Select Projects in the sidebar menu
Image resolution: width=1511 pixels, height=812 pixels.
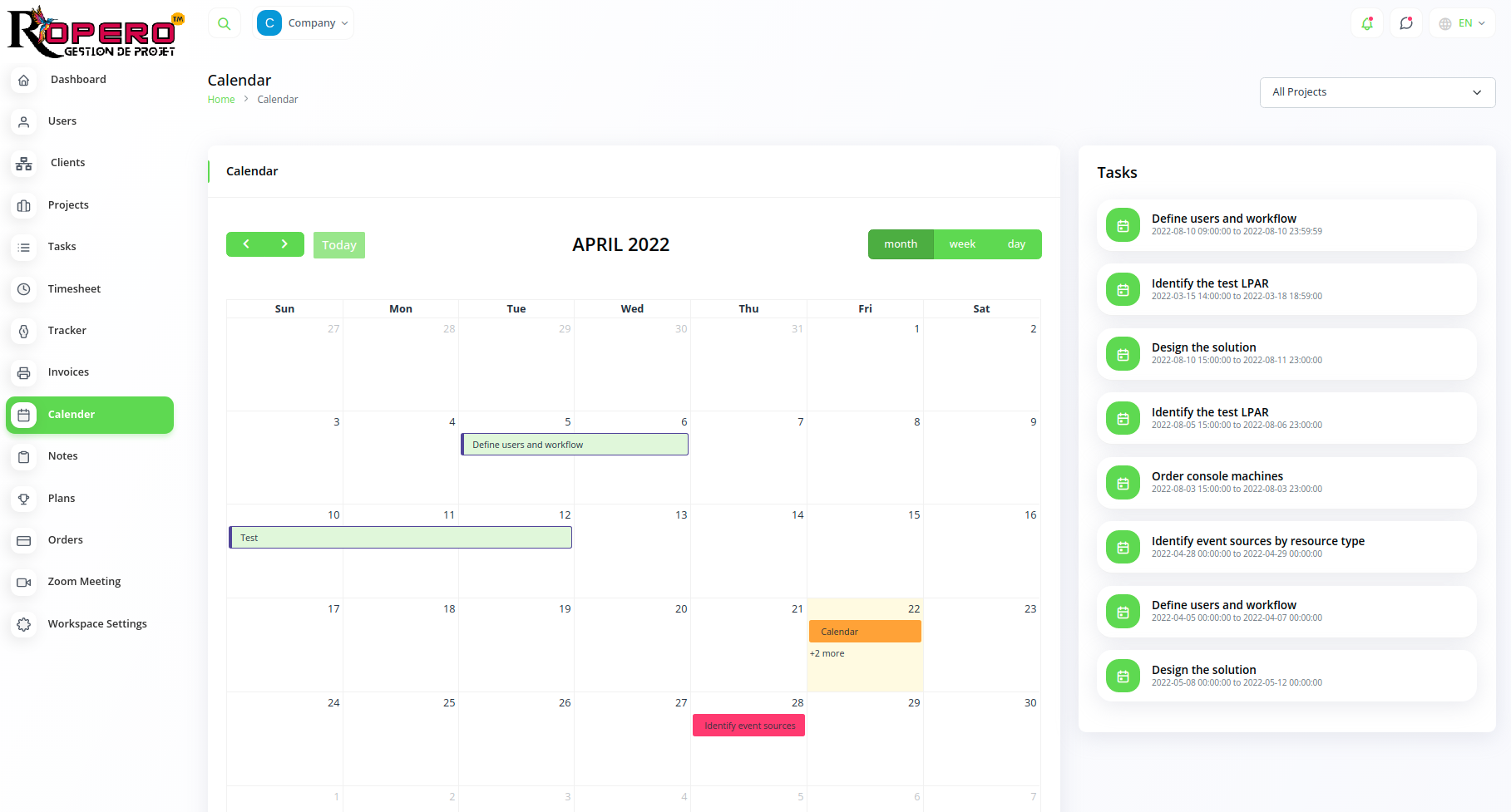coord(68,205)
